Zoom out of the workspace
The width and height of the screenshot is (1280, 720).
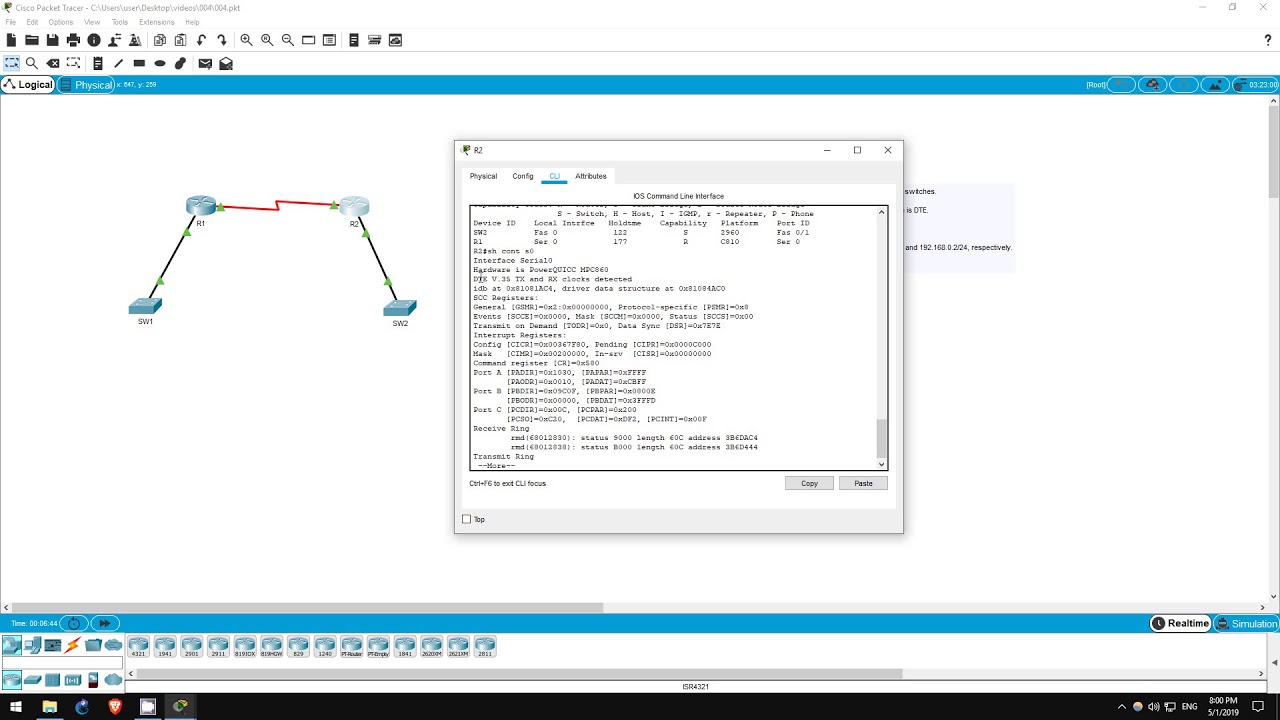tap(288, 40)
